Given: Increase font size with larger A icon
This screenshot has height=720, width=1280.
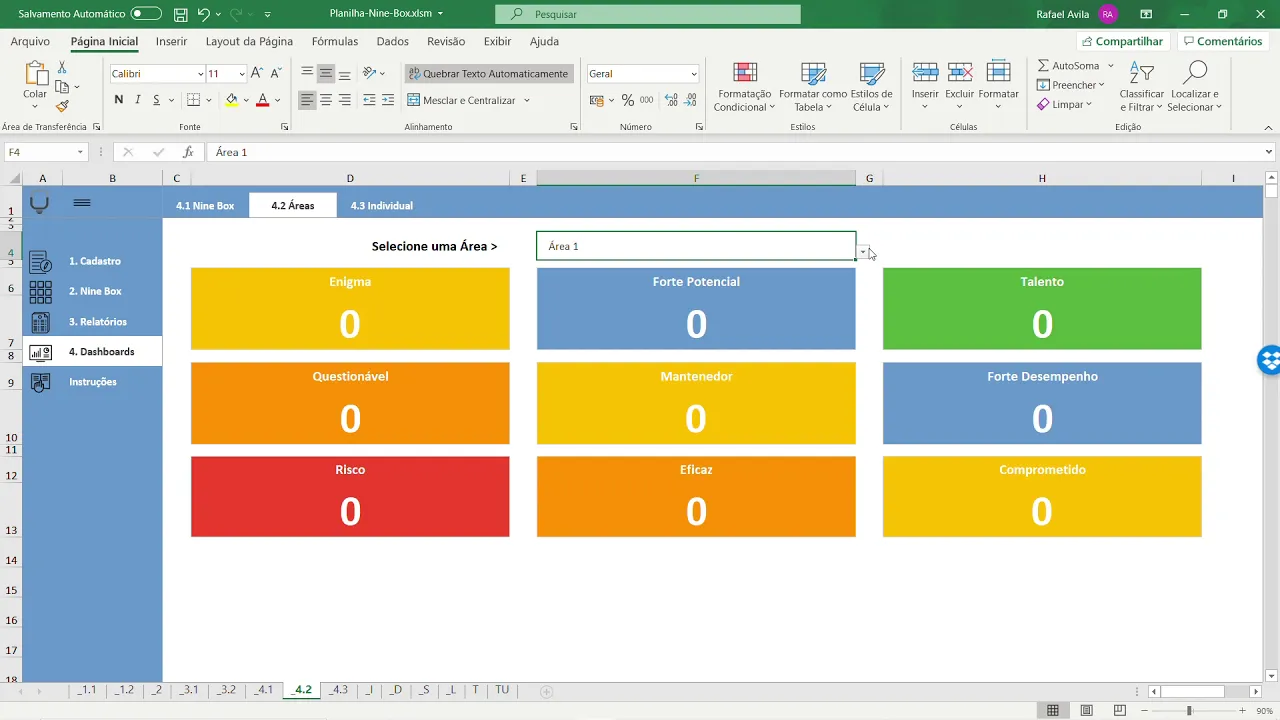Looking at the screenshot, I should click(x=257, y=73).
